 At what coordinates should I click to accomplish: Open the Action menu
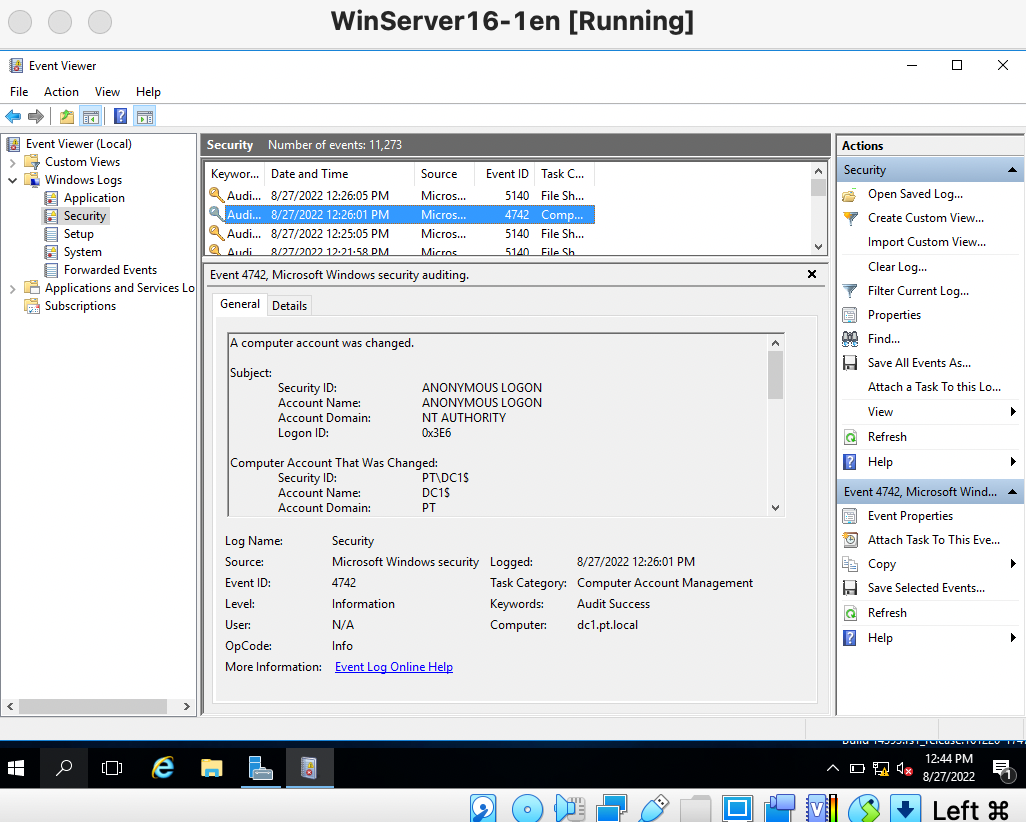tap(62, 92)
